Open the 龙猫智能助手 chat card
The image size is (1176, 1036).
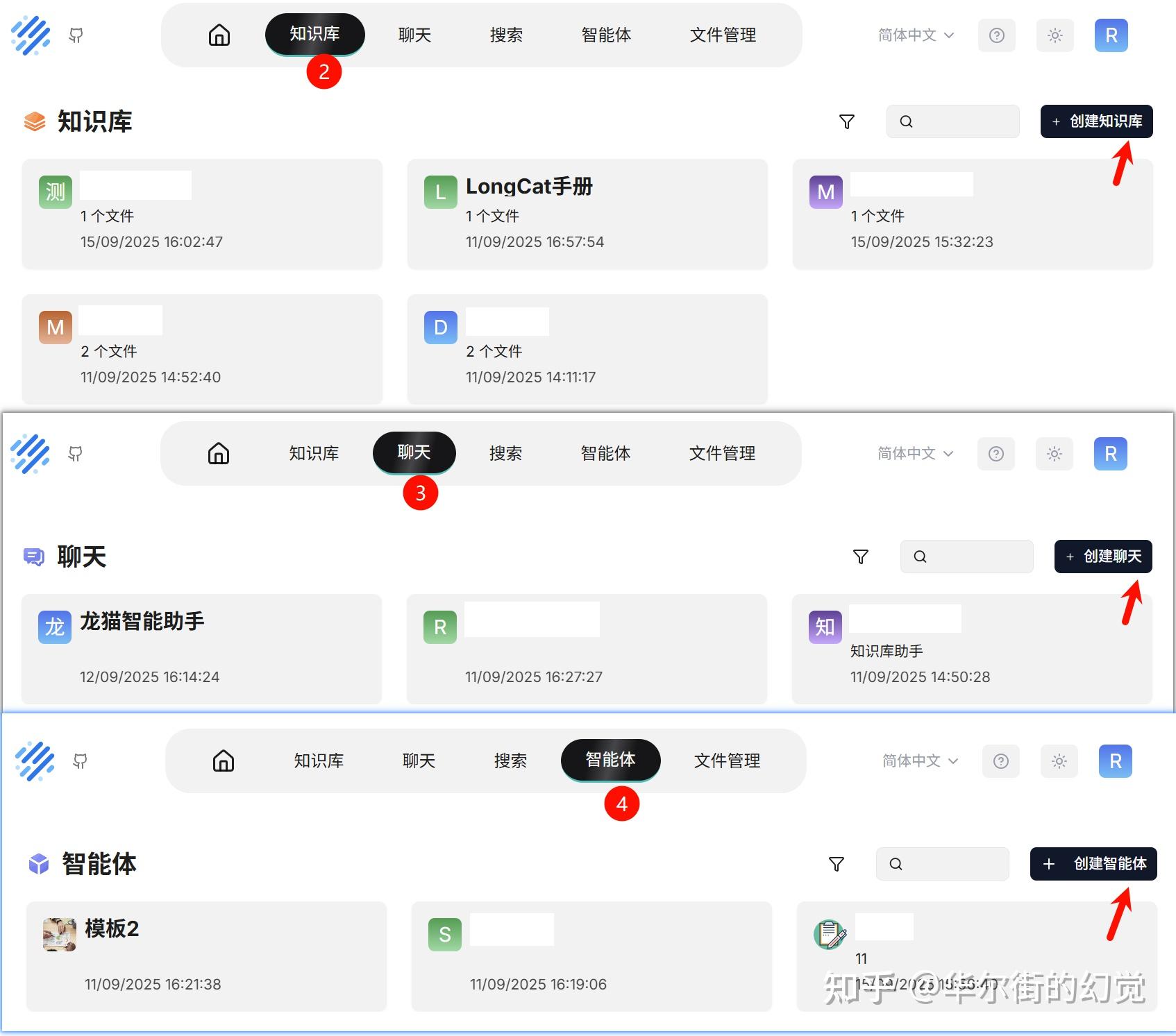pos(201,649)
